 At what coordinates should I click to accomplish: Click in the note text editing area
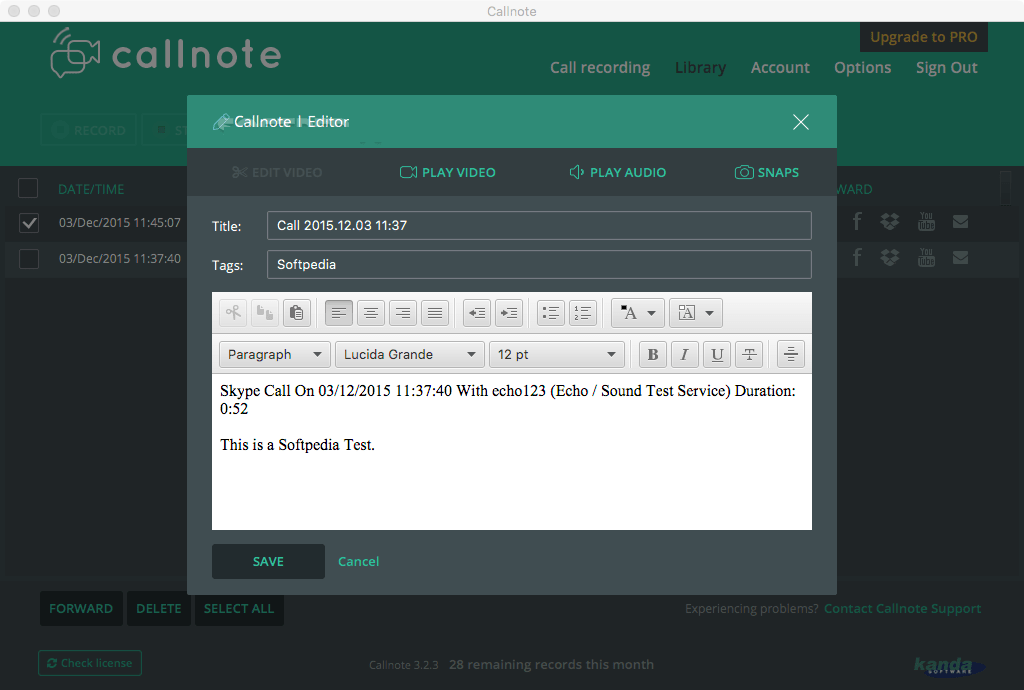point(512,452)
